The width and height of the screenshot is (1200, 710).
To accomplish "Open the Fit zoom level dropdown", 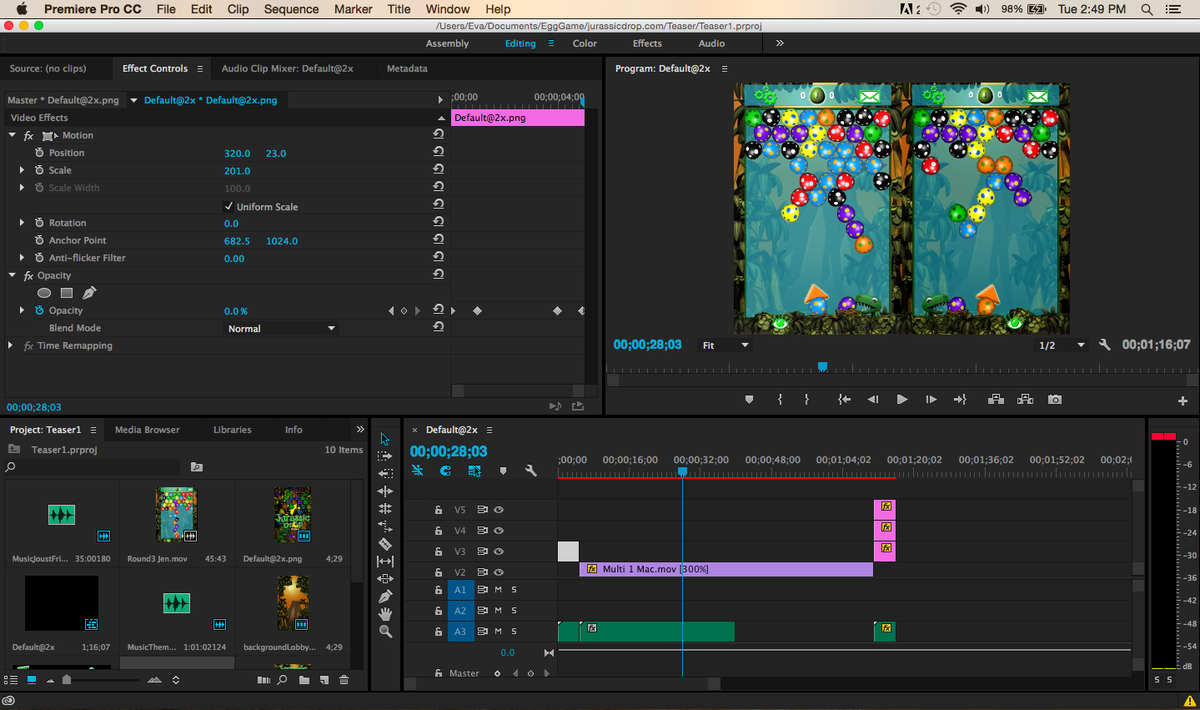I will (726, 345).
